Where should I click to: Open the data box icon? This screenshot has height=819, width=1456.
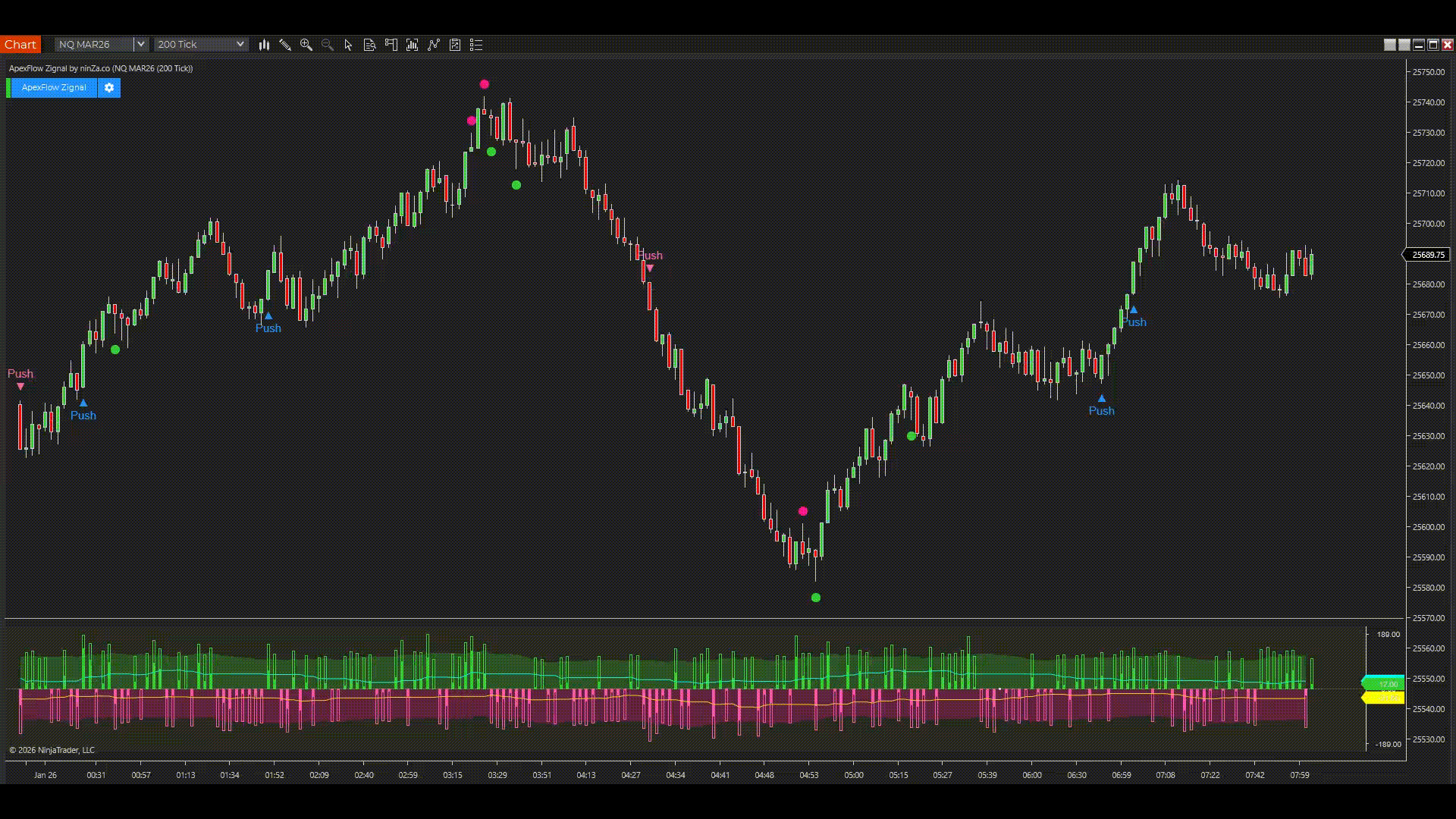point(369,45)
